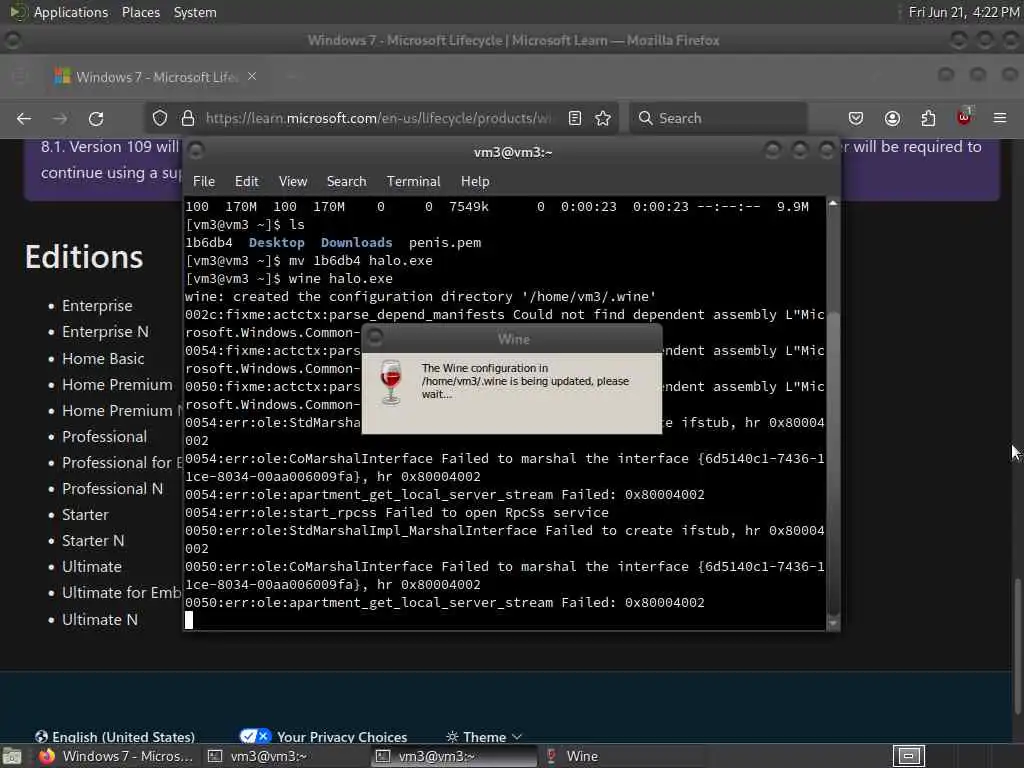Open the Terminal menu in terminal
The image size is (1024, 768).
(413, 182)
